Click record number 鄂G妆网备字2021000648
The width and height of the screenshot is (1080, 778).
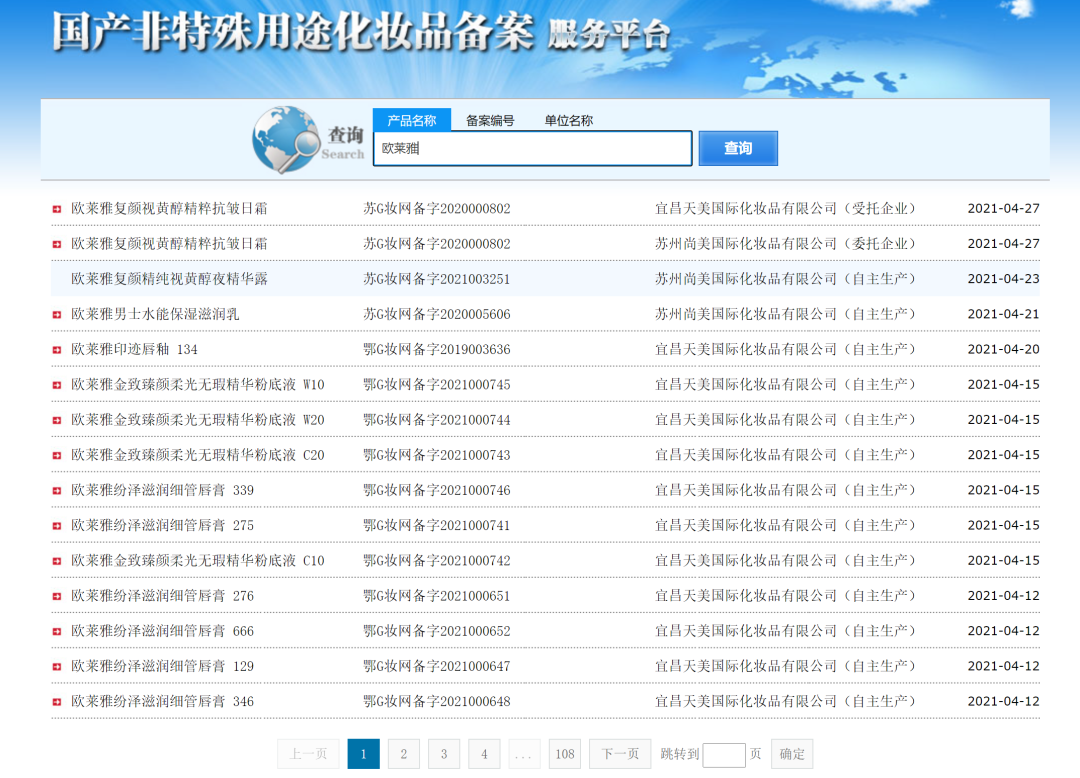click(x=437, y=702)
